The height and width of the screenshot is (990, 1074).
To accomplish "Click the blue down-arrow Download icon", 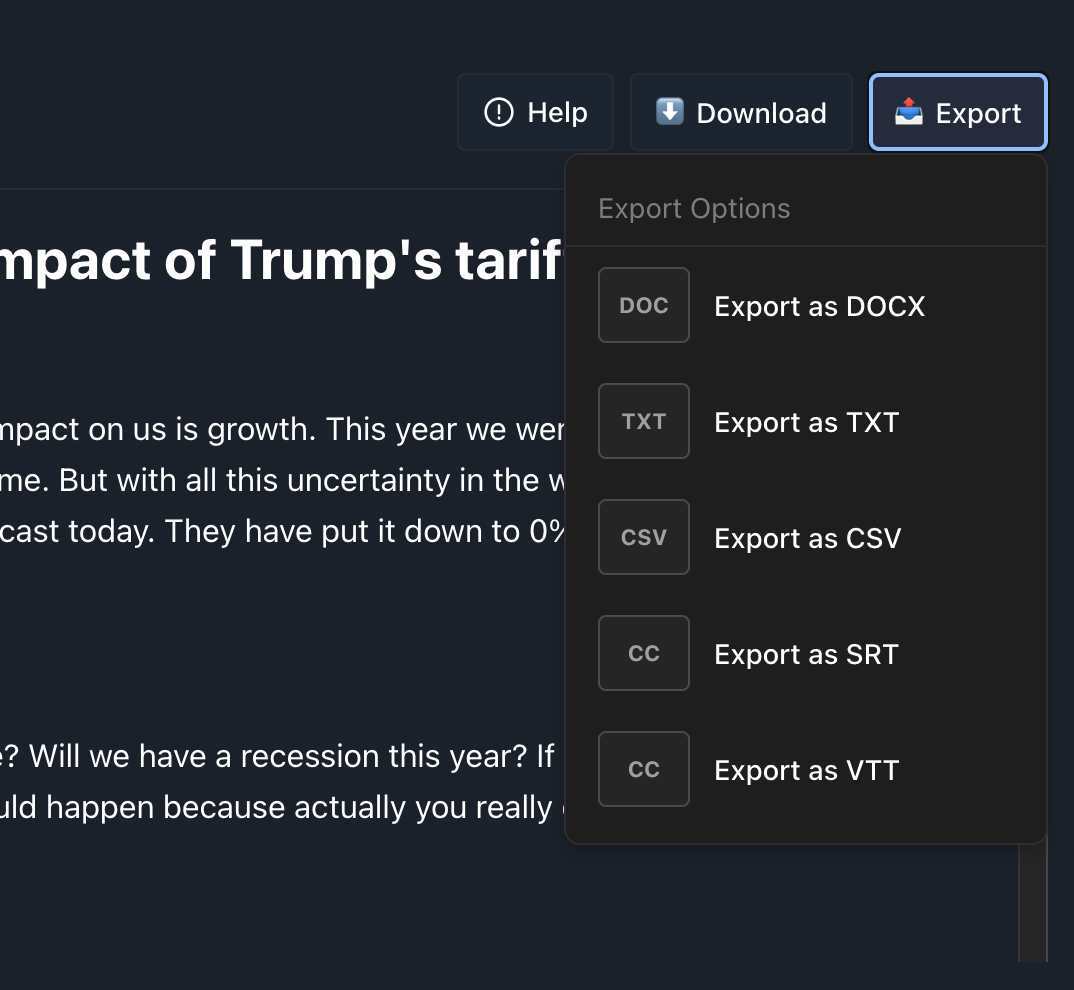I will click(x=669, y=112).
